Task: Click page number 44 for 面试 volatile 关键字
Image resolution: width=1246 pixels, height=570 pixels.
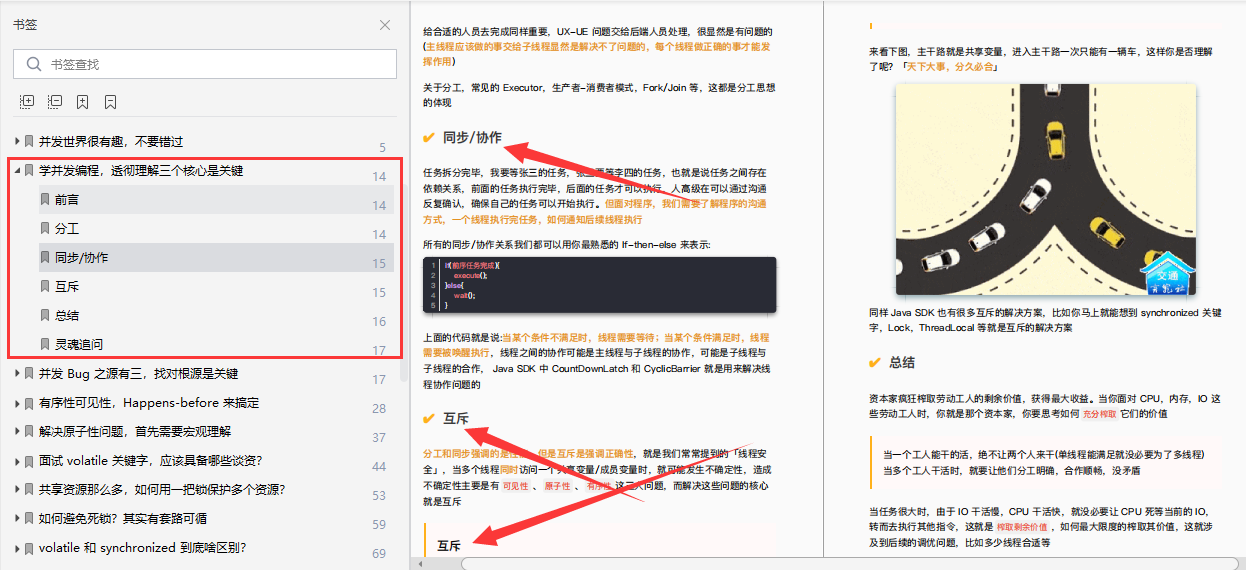Action: (379, 467)
